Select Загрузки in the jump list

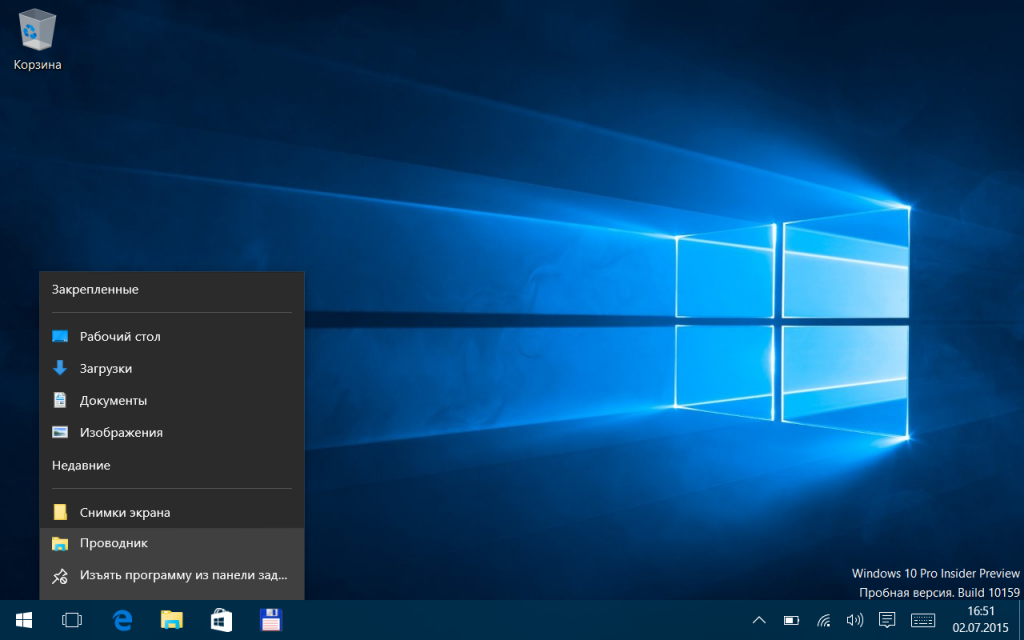[x=106, y=369]
